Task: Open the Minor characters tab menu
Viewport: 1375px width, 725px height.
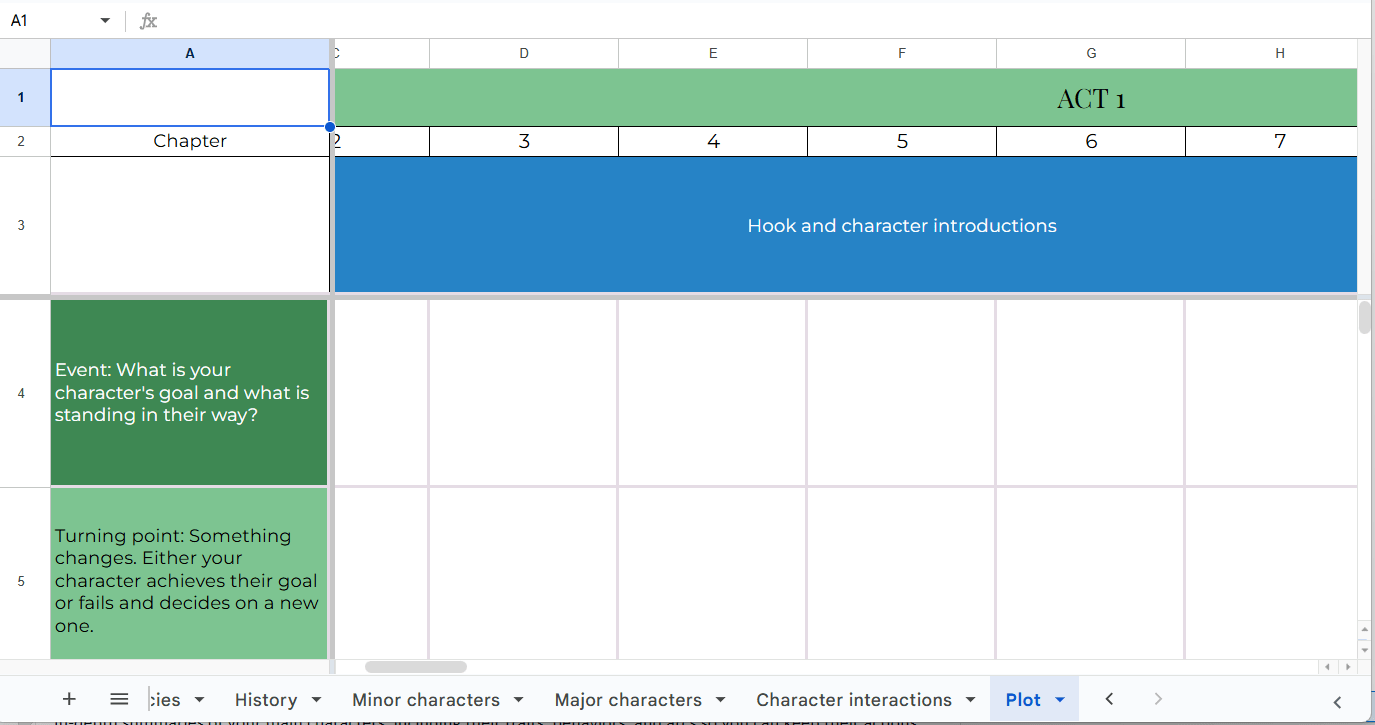Action: click(518, 700)
